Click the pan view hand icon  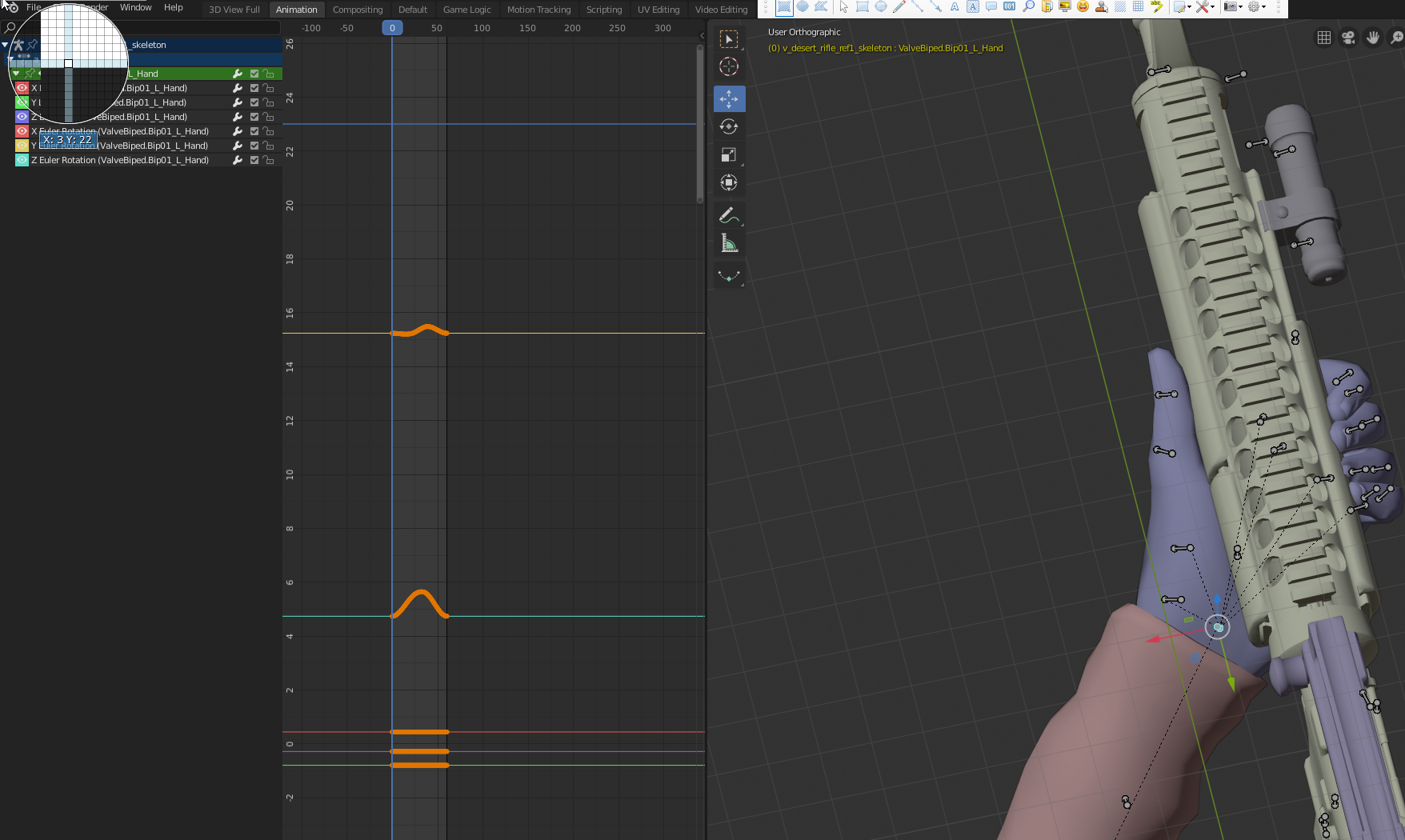click(1373, 38)
